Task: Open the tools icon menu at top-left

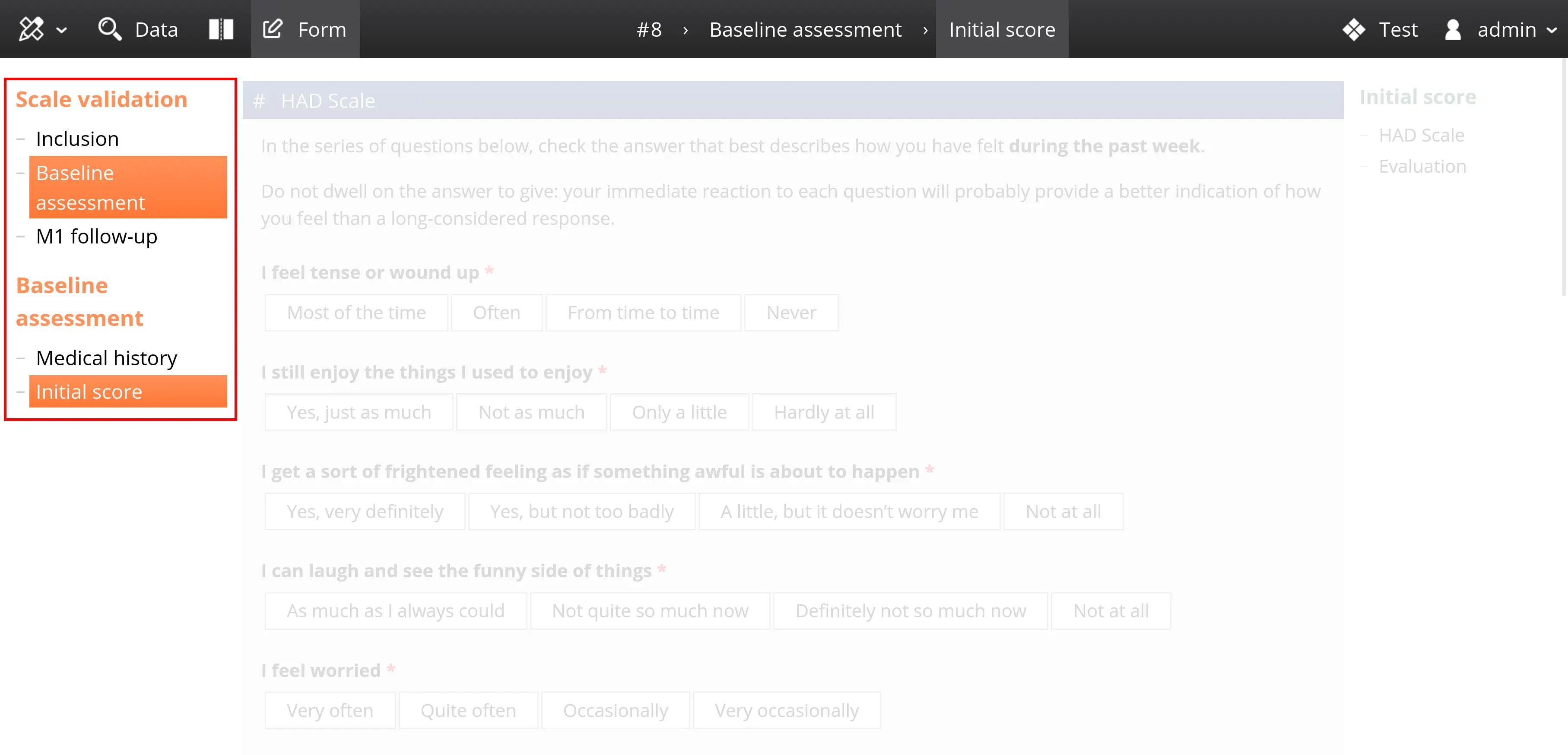Action: coord(32,28)
